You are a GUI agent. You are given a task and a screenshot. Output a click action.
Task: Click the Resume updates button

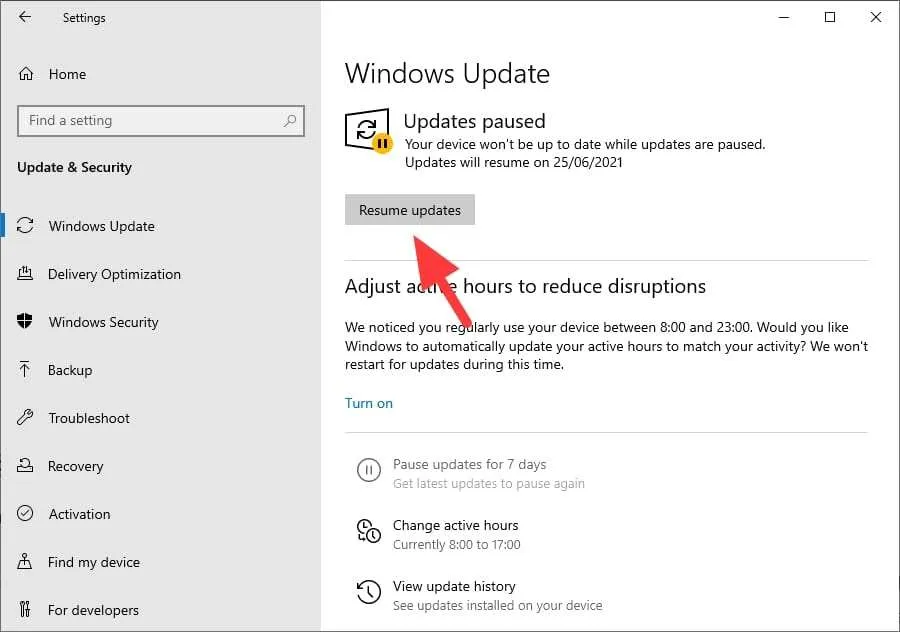pos(410,210)
